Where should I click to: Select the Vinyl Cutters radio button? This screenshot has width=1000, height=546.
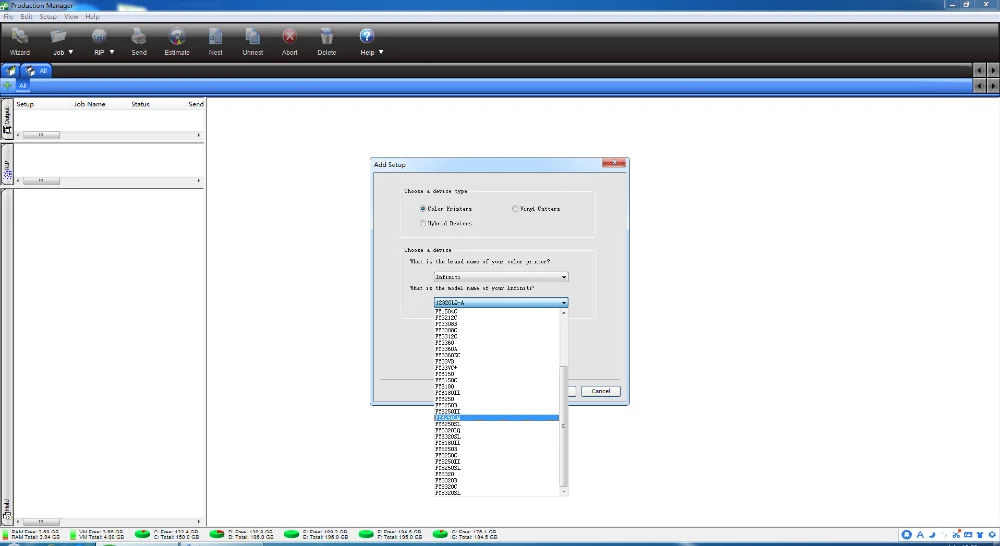[515, 209]
